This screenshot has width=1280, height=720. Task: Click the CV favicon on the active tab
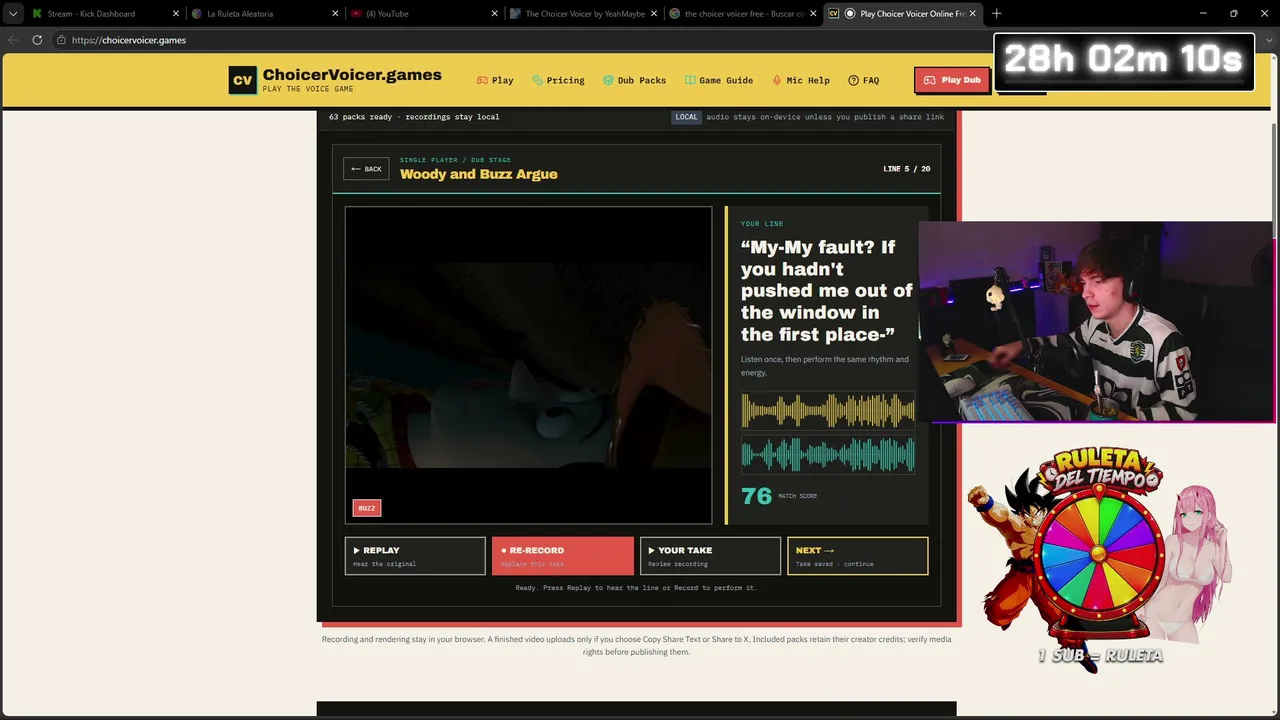pyautogui.click(x=833, y=14)
